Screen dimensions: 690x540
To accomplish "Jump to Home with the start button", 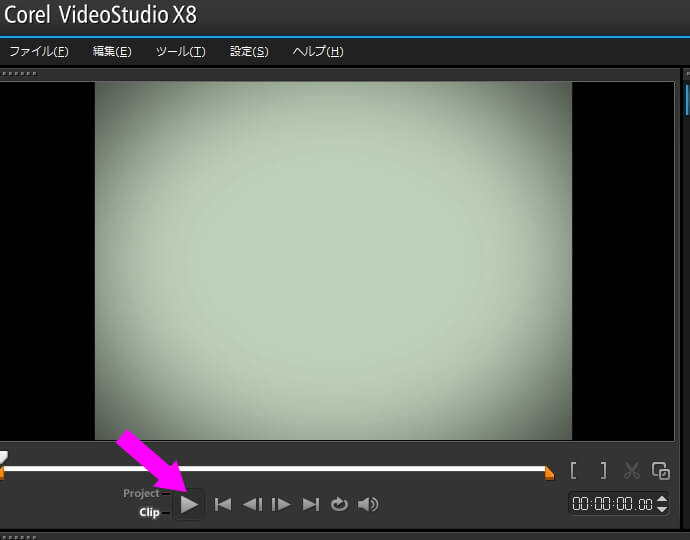I will pos(223,504).
